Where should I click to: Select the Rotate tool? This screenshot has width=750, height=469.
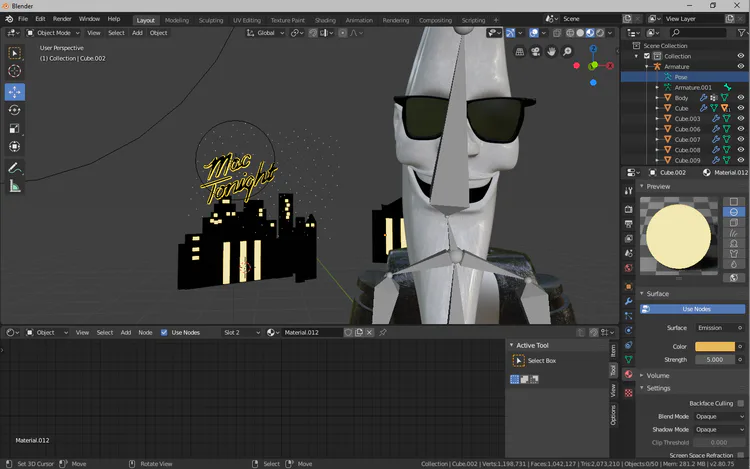pyautogui.click(x=15, y=110)
